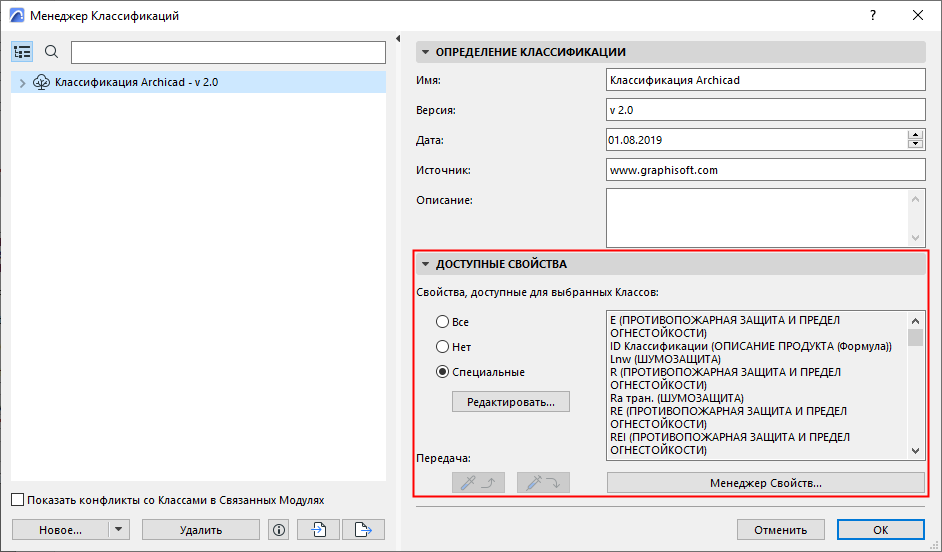Click scroll down arrow in properties list
This screenshot has height=552, width=942.
click(x=915, y=450)
